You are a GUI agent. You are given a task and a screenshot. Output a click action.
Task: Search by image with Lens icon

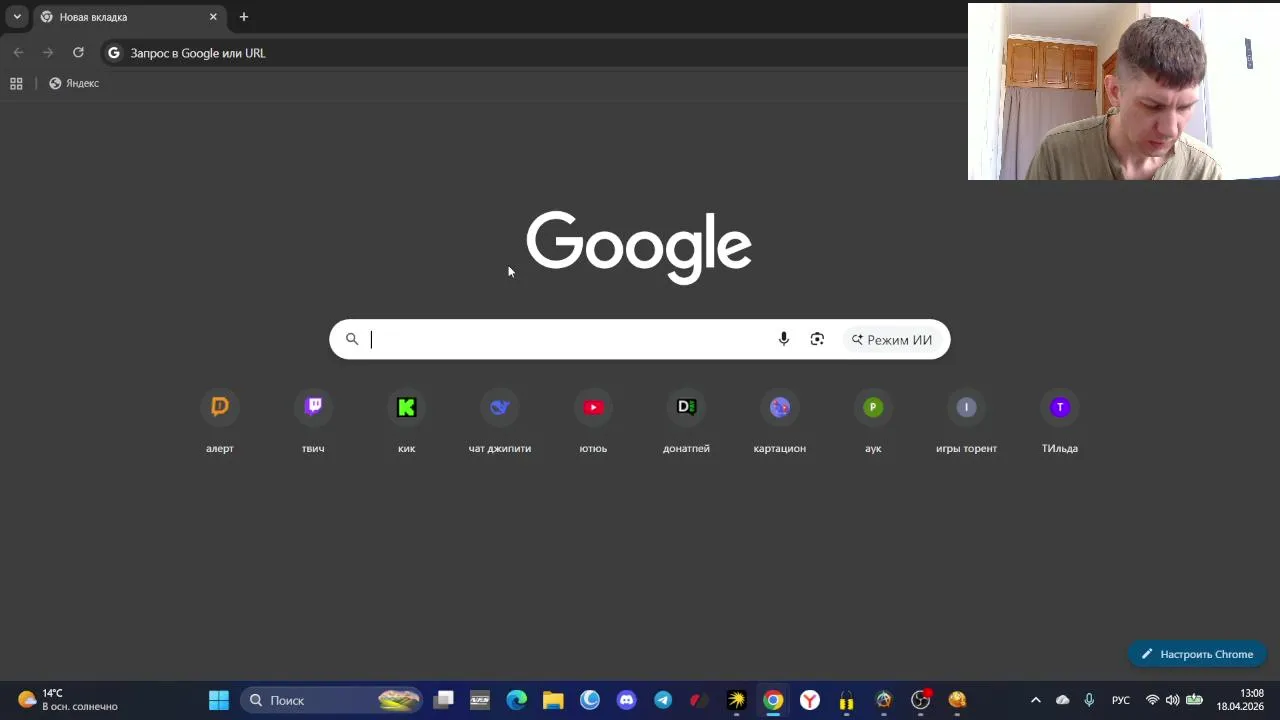click(x=817, y=339)
